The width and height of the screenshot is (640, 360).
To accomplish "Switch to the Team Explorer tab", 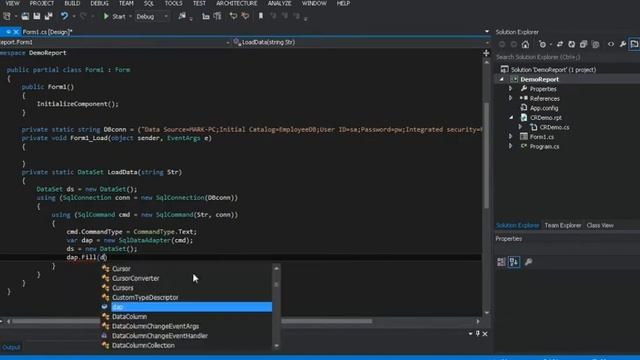I will click(x=562, y=225).
